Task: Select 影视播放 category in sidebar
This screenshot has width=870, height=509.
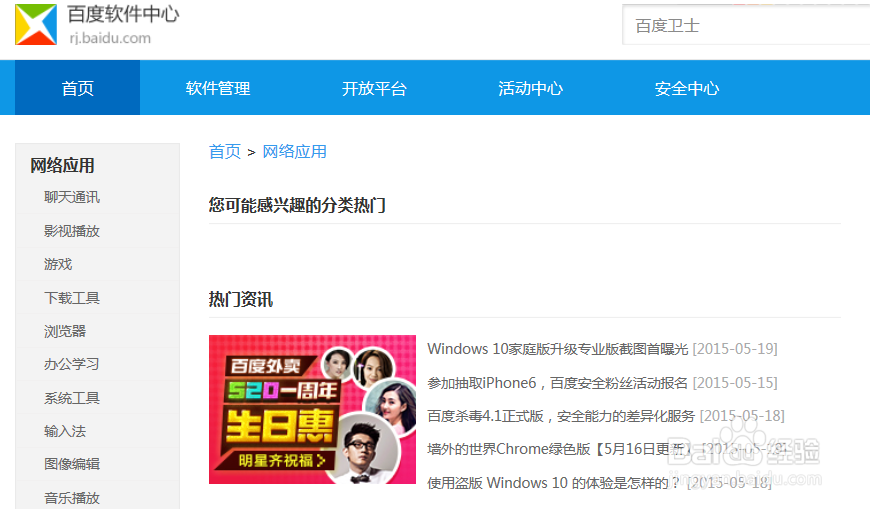Action: tap(72, 231)
